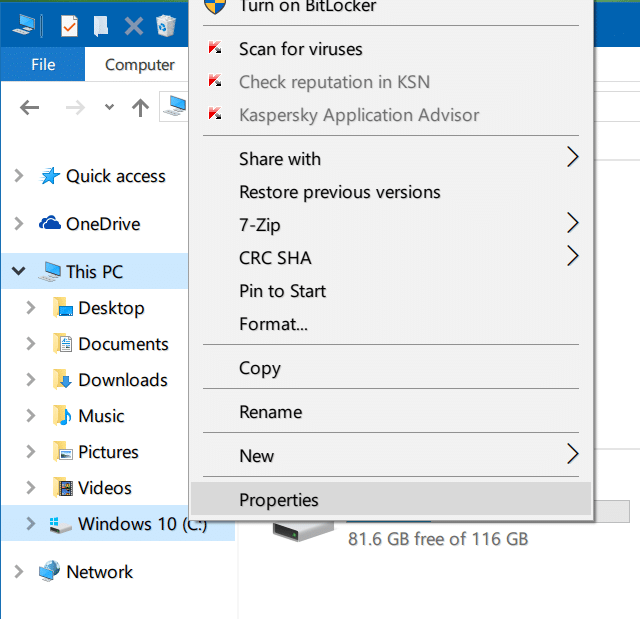
Task: Expand the Windows 10 (C:) node
Action: tap(30, 523)
